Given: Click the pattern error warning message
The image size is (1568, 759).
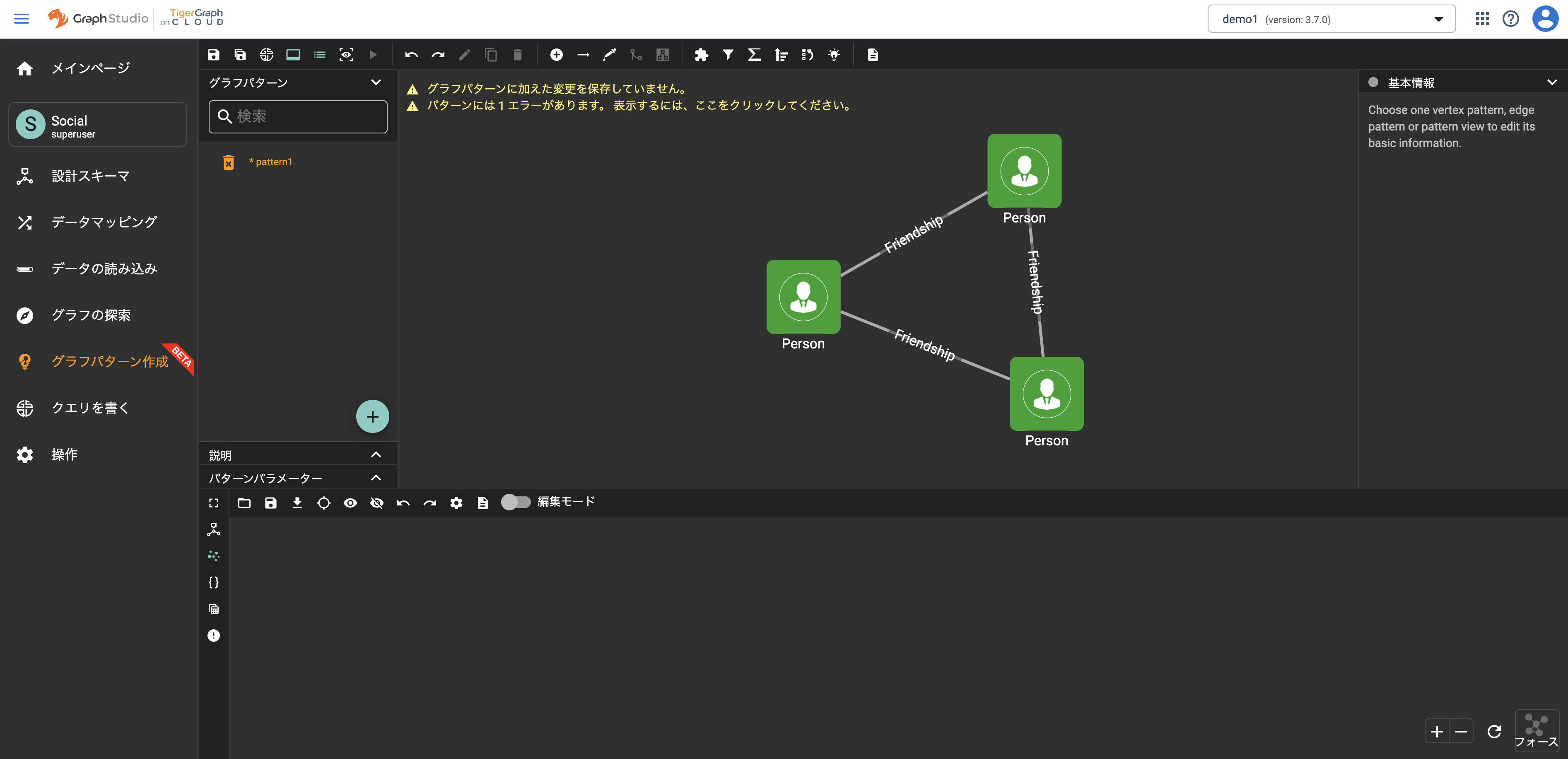Looking at the screenshot, I should click(639, 105).
